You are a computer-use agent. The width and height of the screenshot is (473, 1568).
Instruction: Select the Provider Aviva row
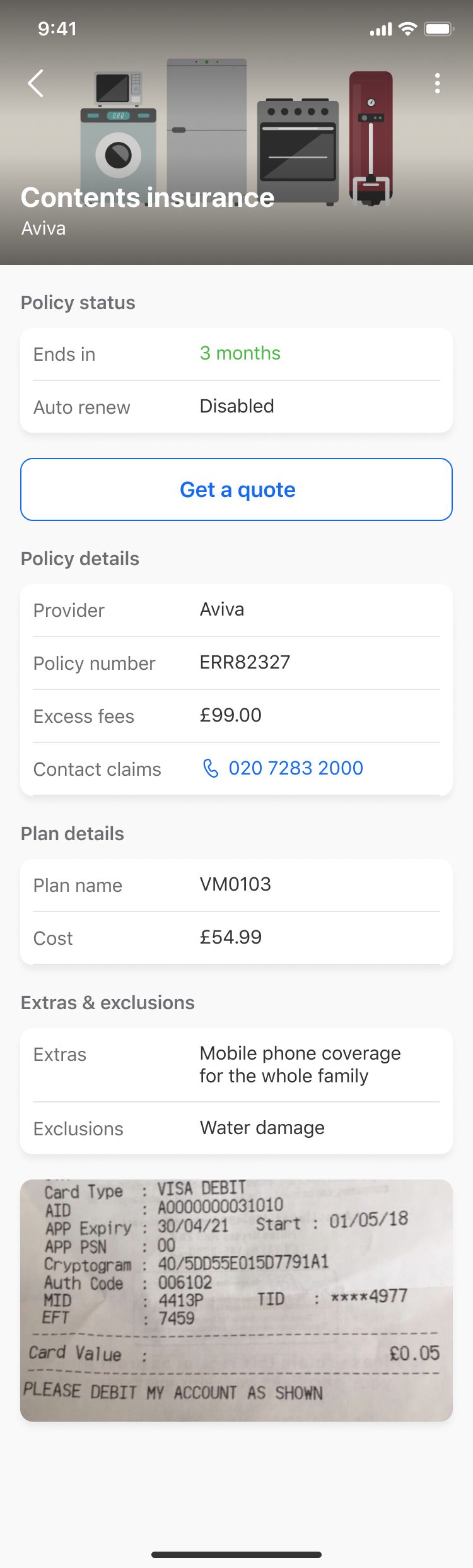click(x=237, y=610)
